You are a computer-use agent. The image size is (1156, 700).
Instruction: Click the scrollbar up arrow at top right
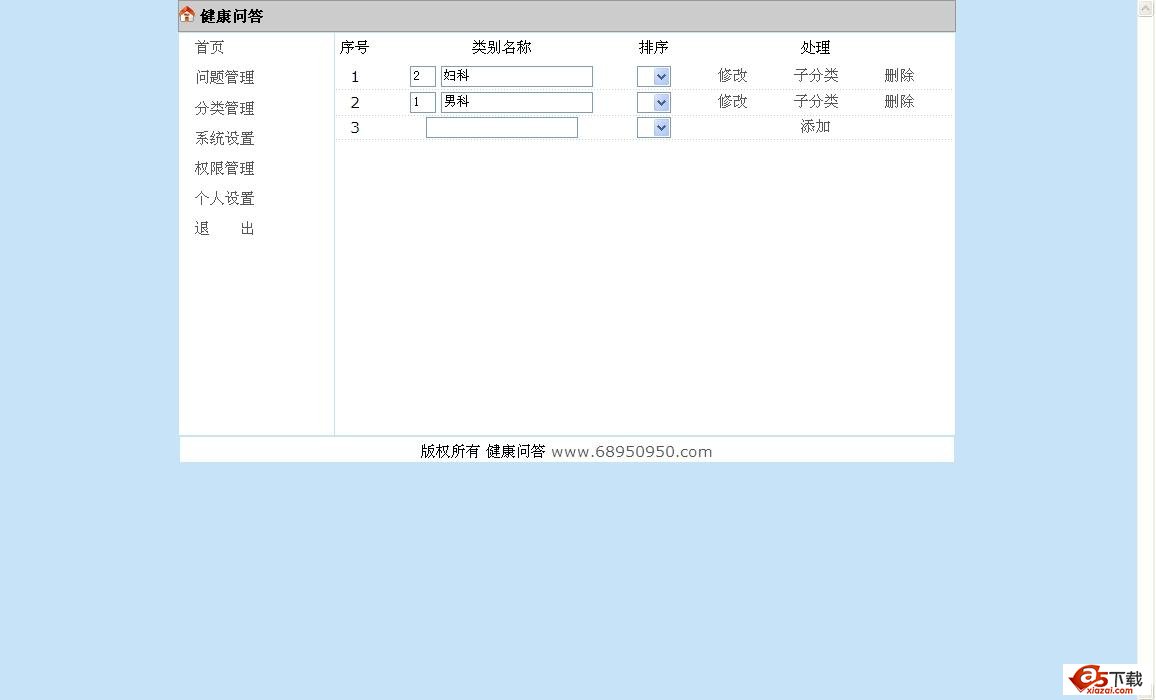point(1146,8)
